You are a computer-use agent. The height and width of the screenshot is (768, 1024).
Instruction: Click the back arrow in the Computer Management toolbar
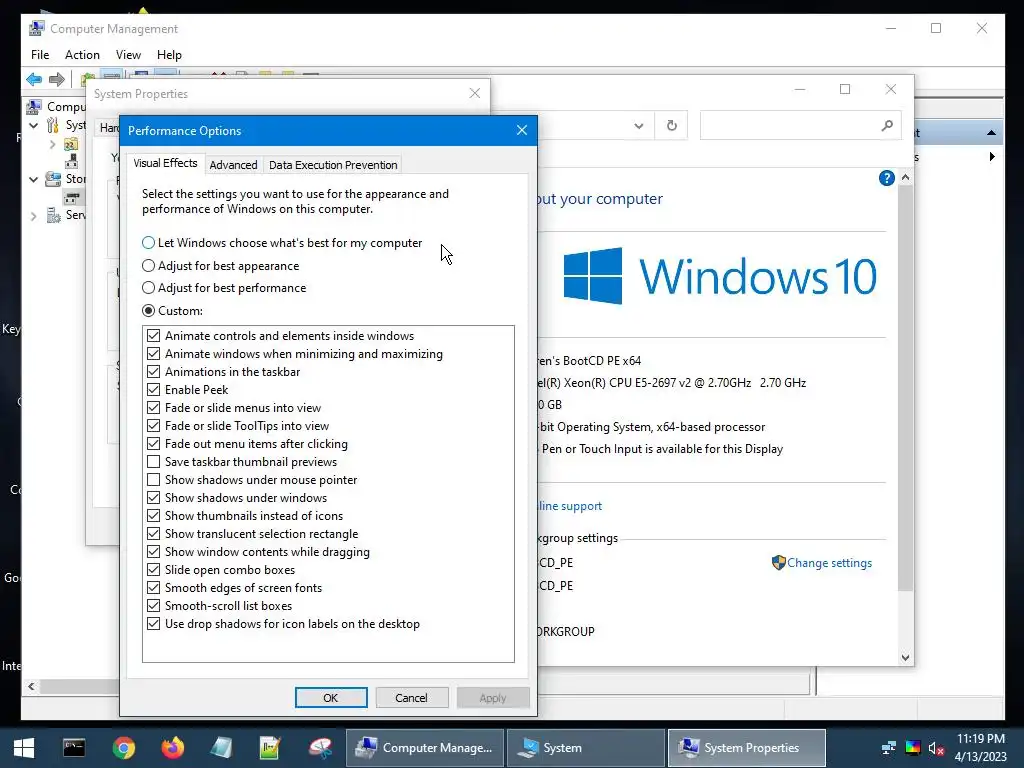(x=34, y=80)
